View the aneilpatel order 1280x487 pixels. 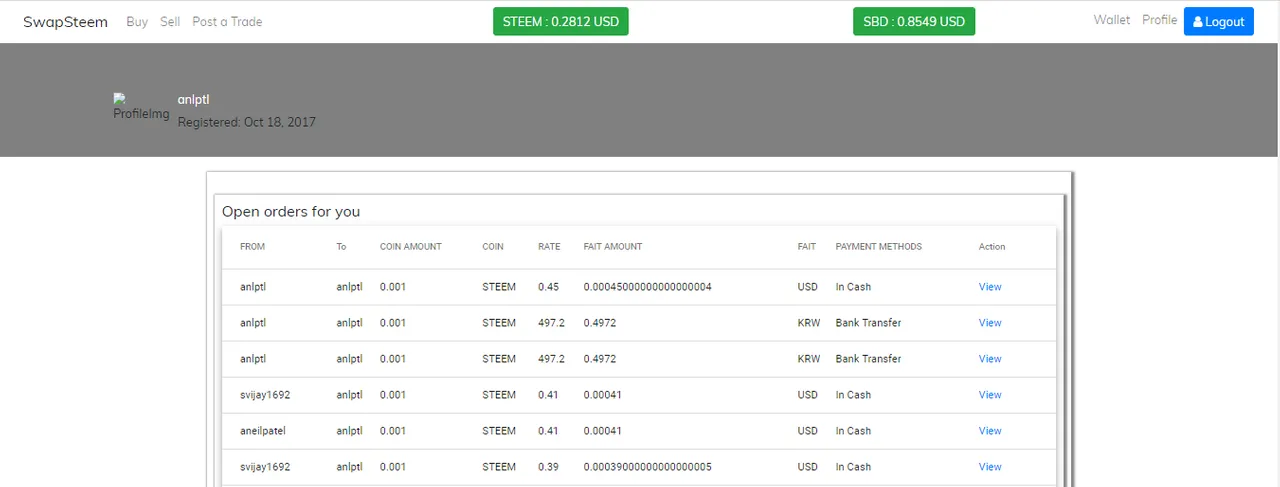tap(990, 431)
